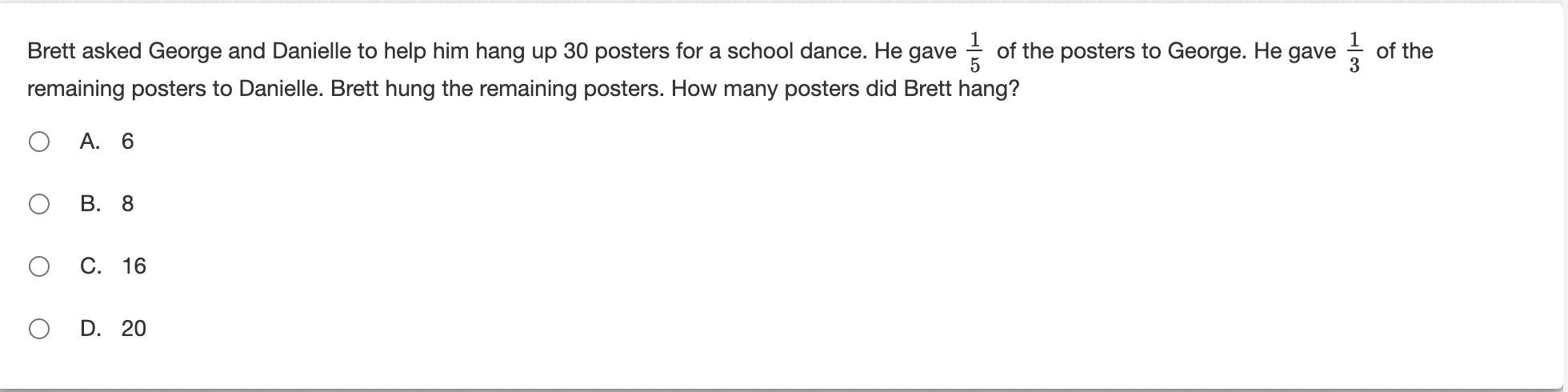Image resolution: width=1568 pixels, height=392 pixels.
Task: Click the answer value 6
Action: pyautogui.click(x=127, y=142)
